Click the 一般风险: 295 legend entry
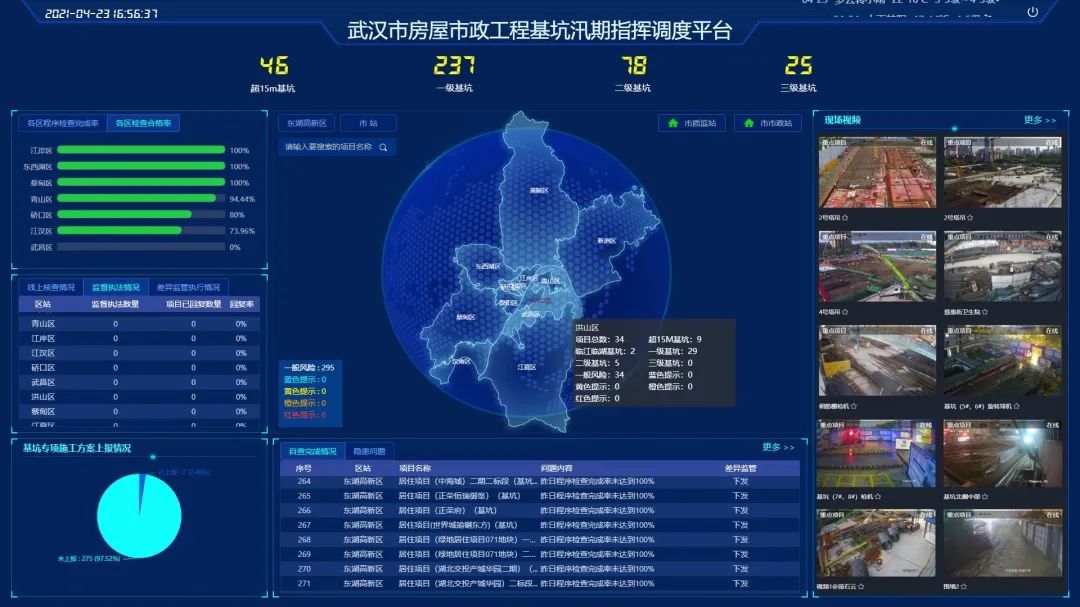1080x607 pixels. point(309,367)
